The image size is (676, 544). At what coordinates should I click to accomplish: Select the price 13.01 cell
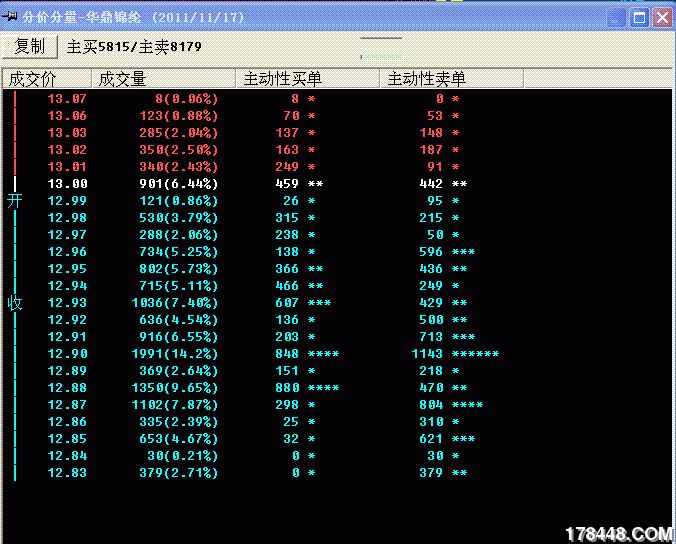(67, 167)
